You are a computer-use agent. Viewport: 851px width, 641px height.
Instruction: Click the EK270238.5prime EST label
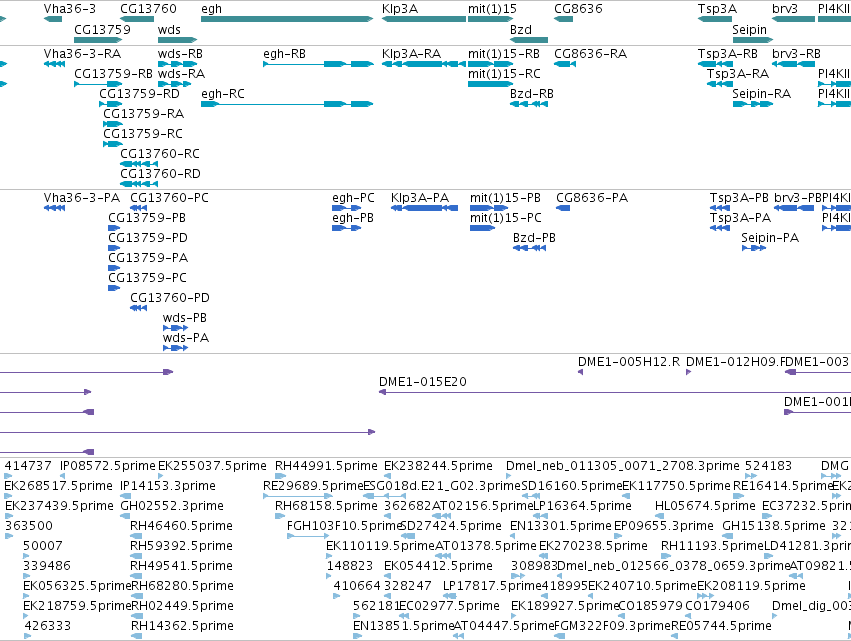[x=593, y=546]
